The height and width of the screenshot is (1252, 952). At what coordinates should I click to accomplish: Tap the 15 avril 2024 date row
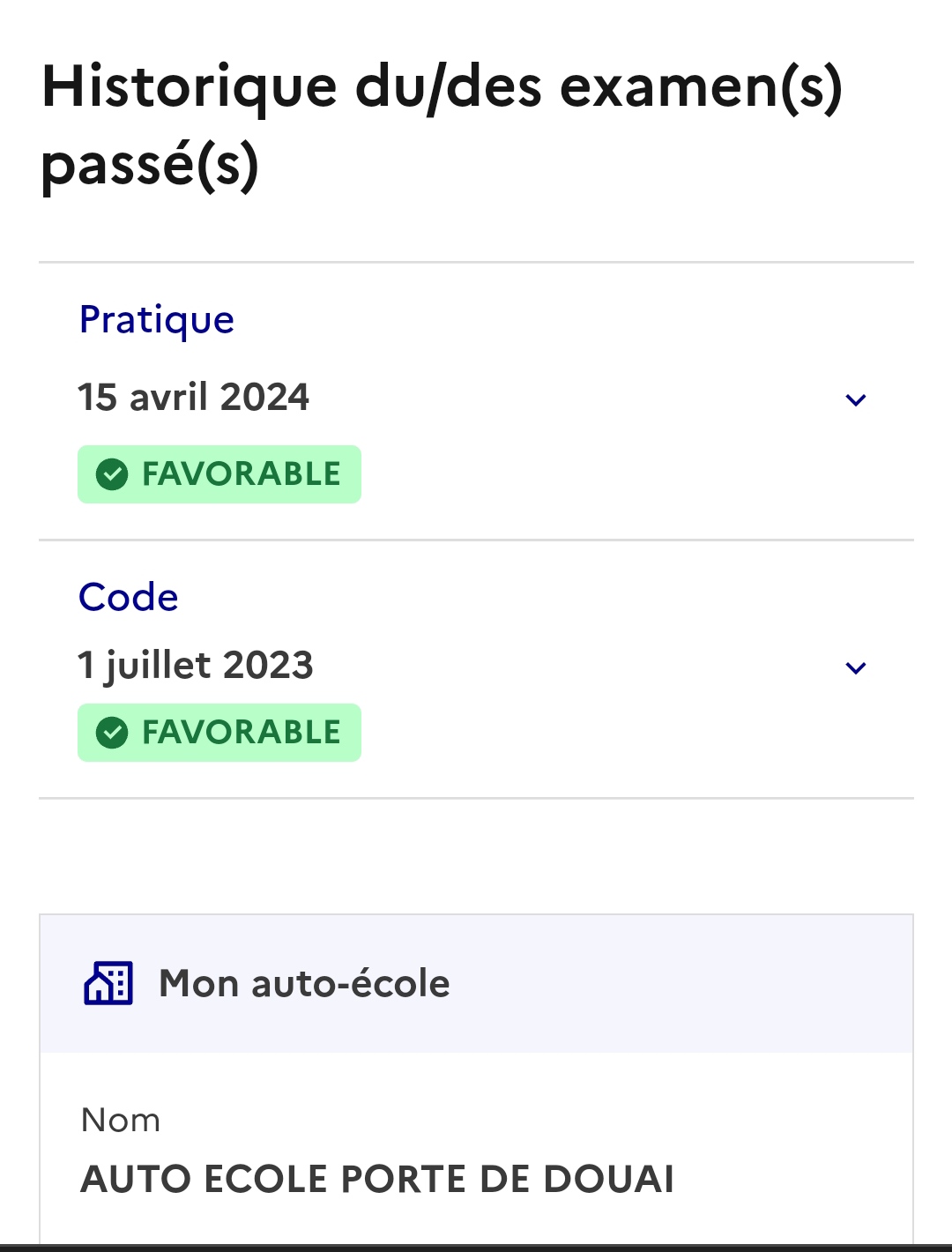(194, 398)
